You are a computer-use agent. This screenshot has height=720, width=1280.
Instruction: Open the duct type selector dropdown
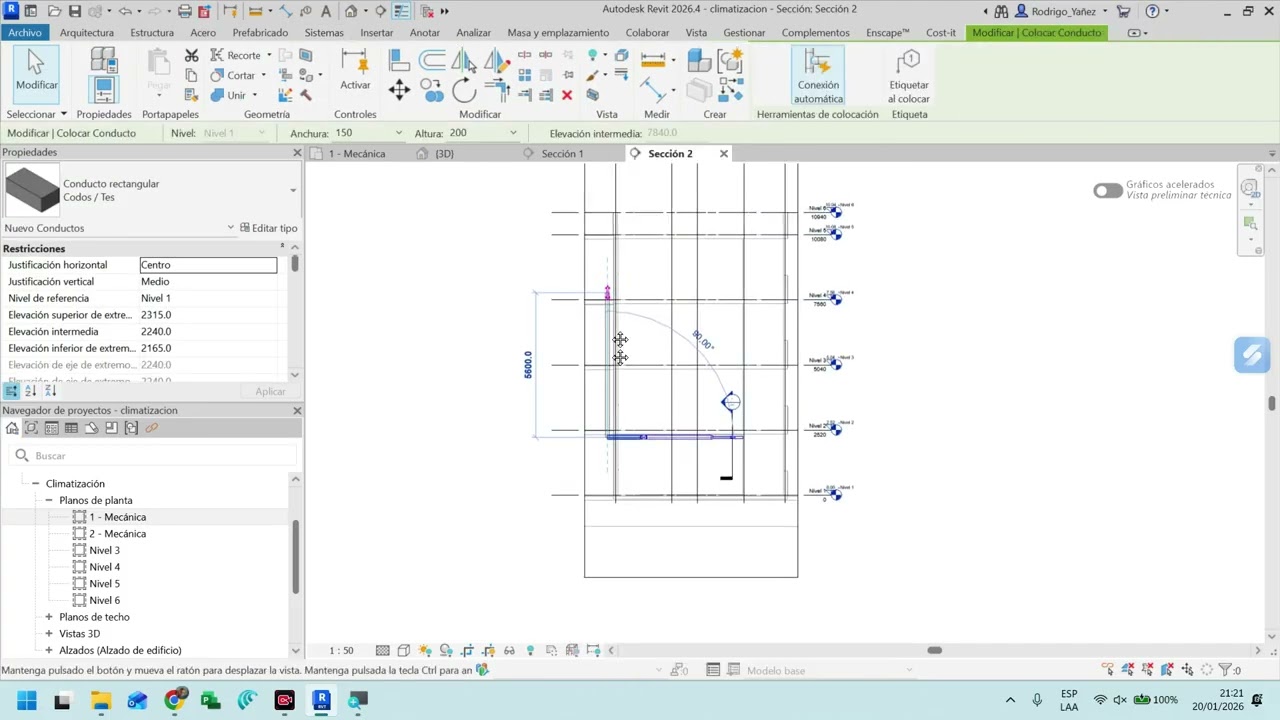click(x=293, y=190)
